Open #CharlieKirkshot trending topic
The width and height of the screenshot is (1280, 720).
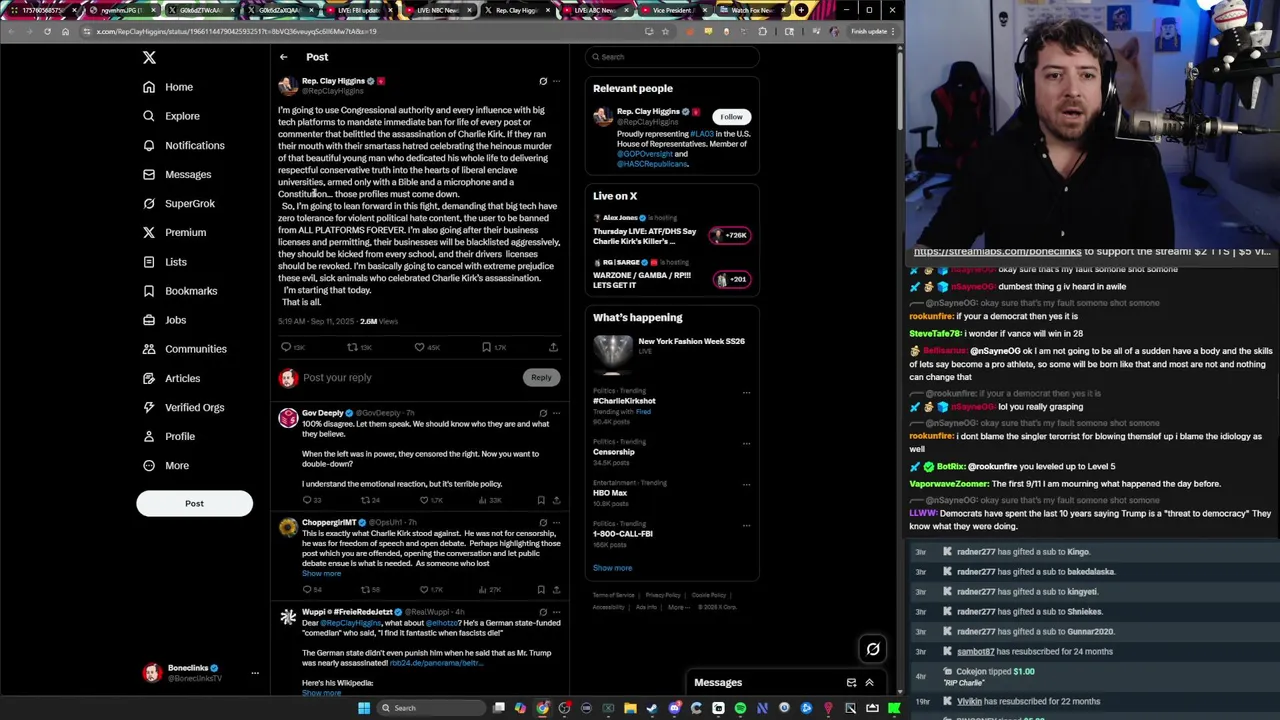[x=624, y=401]
